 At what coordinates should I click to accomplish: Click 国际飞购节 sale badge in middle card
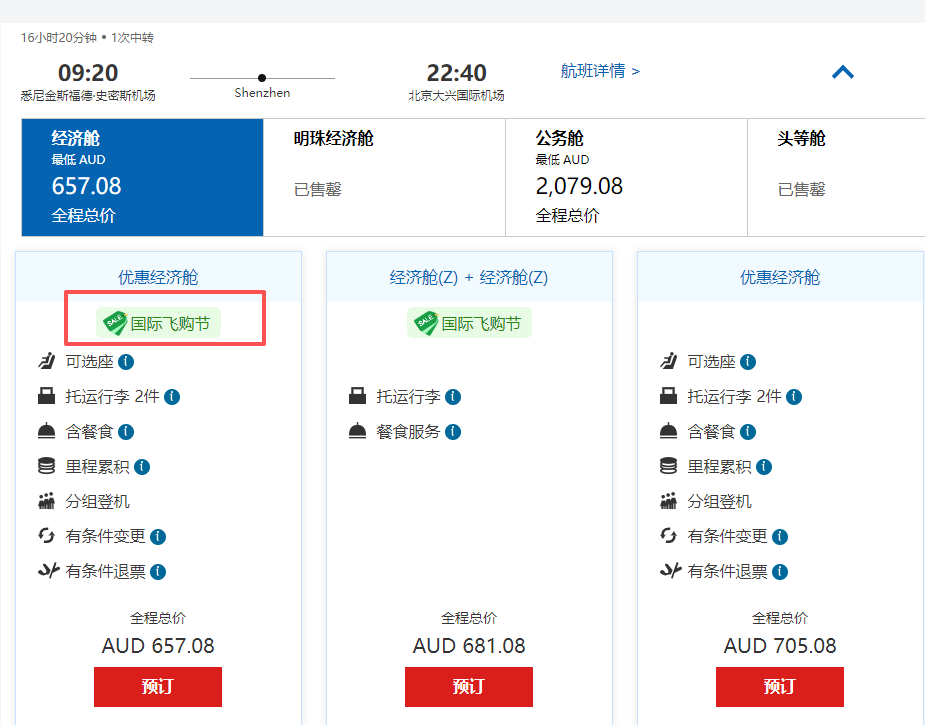pos(469,323)
